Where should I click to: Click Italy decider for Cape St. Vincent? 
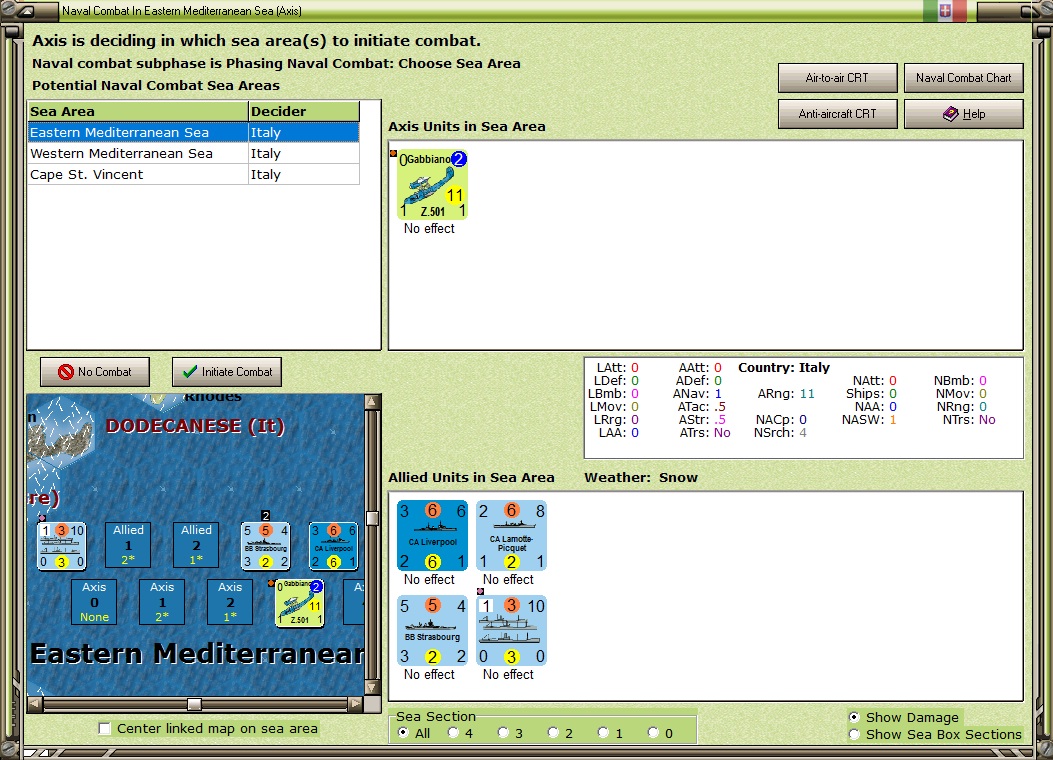tap(304, 175)
